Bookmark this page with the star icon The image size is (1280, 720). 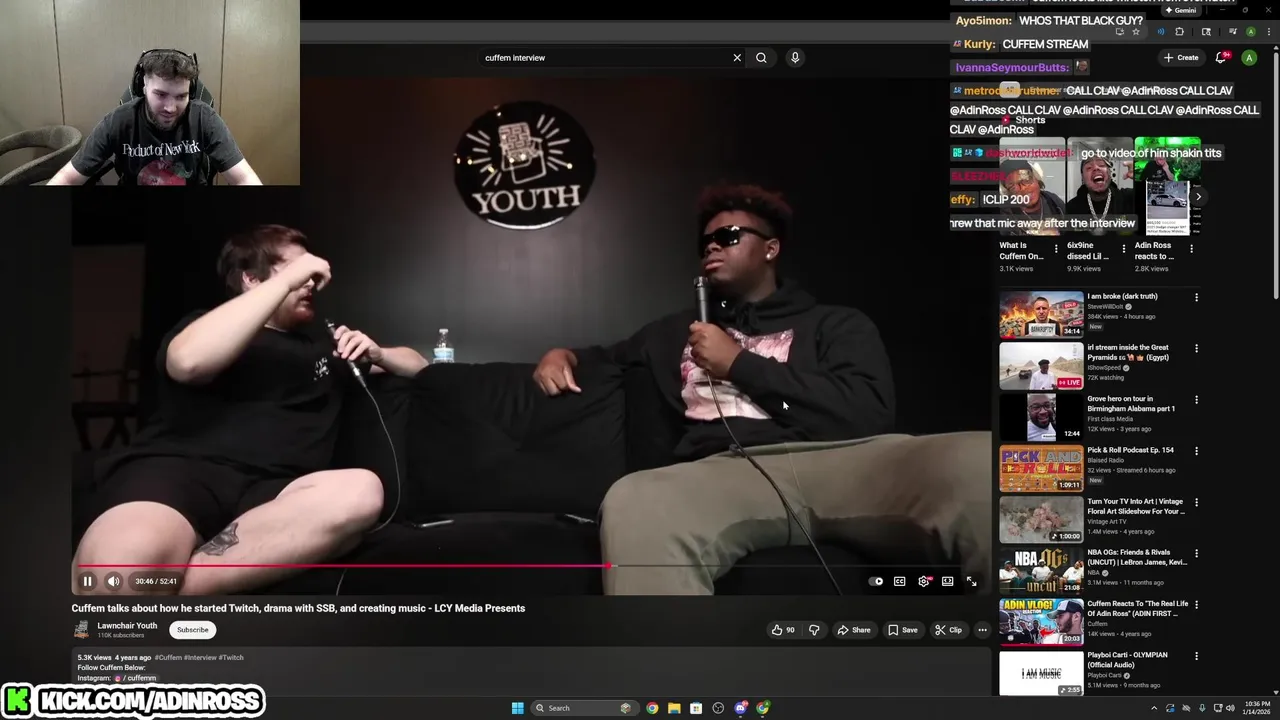[1135, 32]
